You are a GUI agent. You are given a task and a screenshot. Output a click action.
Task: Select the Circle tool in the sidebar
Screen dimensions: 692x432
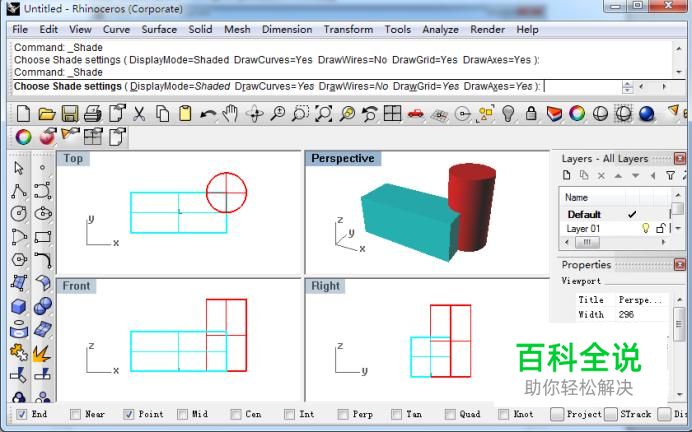tap(19, 214)
